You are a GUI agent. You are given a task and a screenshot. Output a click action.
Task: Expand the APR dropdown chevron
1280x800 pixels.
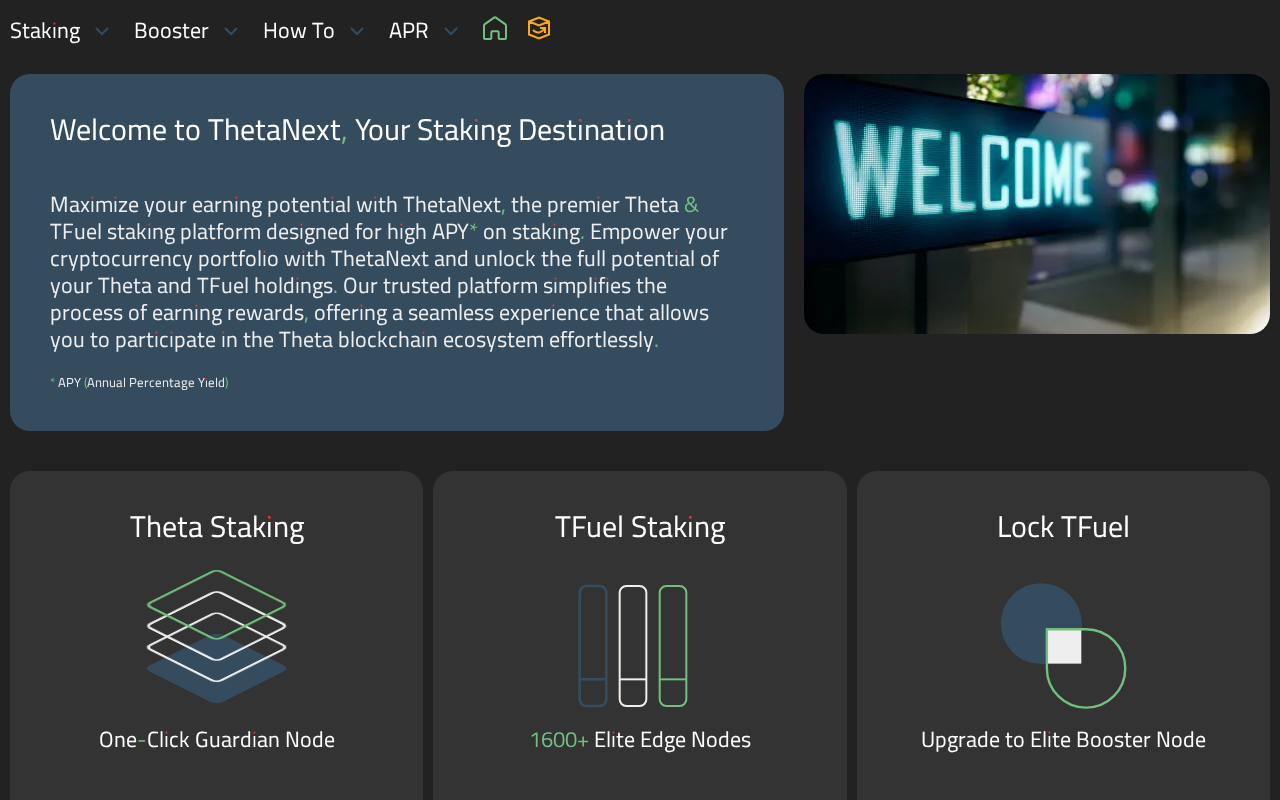pyautogui.click(x=451, y=32)
